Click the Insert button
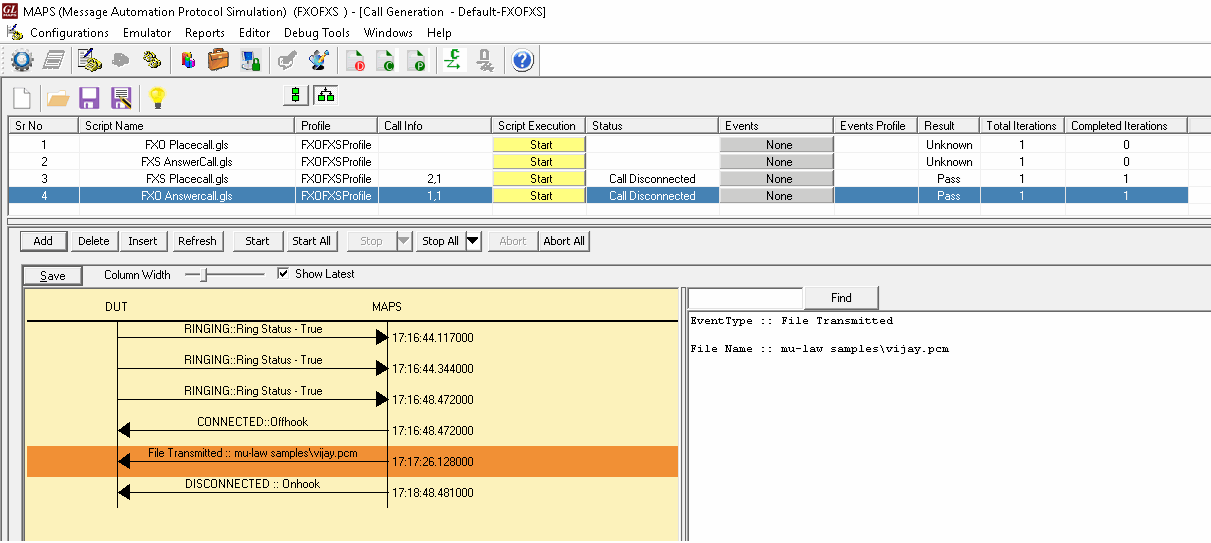1211x543 pixels. point(143,241)
